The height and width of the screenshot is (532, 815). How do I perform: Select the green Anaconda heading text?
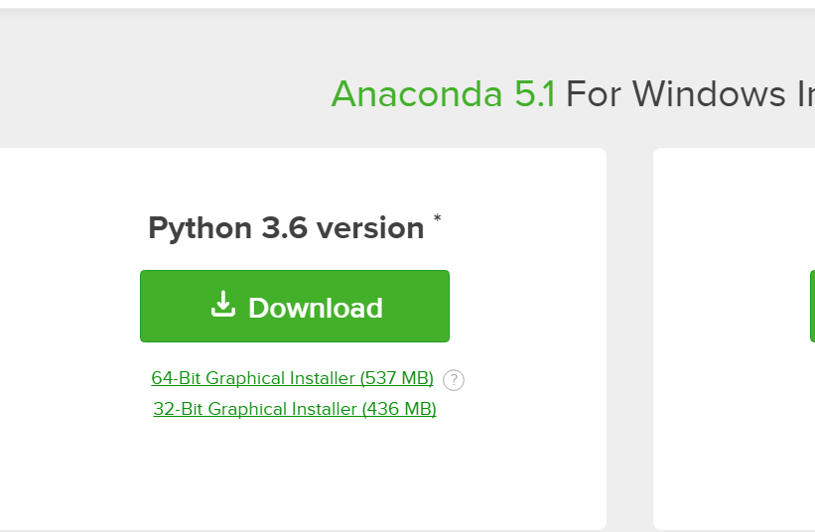(x=417, y=94)
